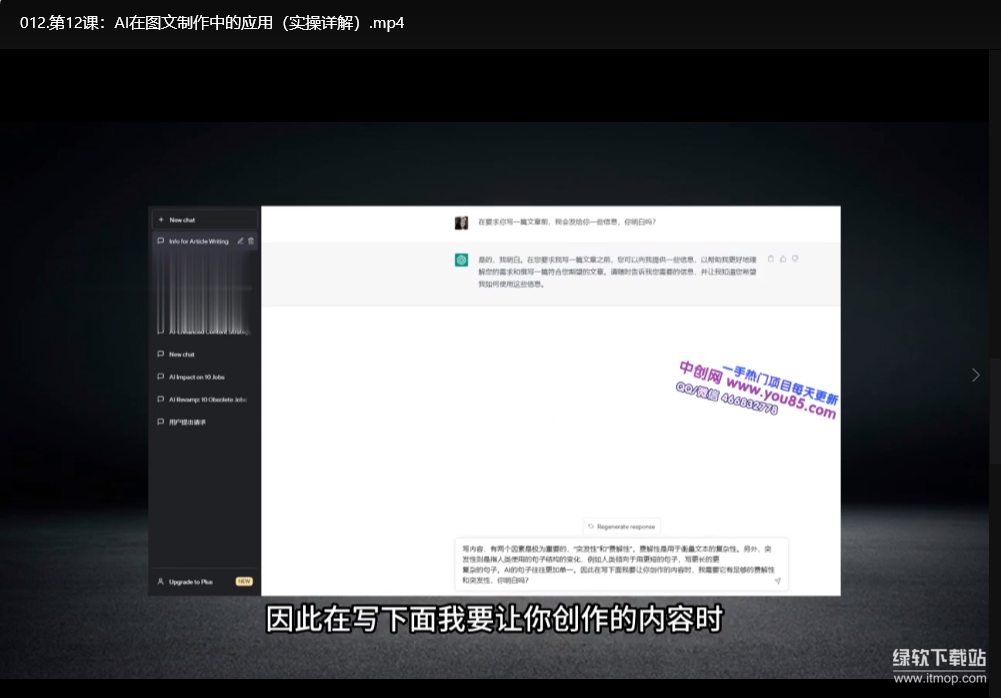The height and width of the screenshot is (698, 1001).
Task: Send message with the paper plane icon
Action: click(x=778, y=580)
